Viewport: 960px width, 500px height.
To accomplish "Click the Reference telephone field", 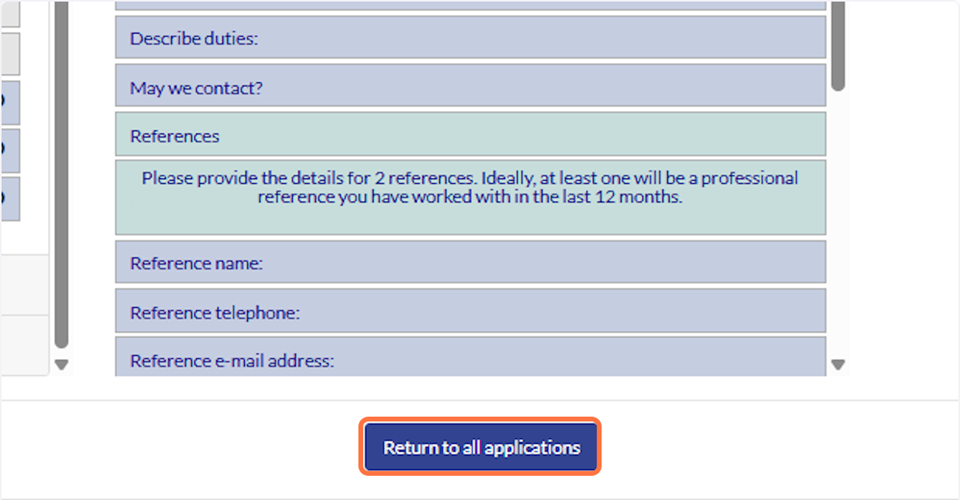I will click(470, 312).
